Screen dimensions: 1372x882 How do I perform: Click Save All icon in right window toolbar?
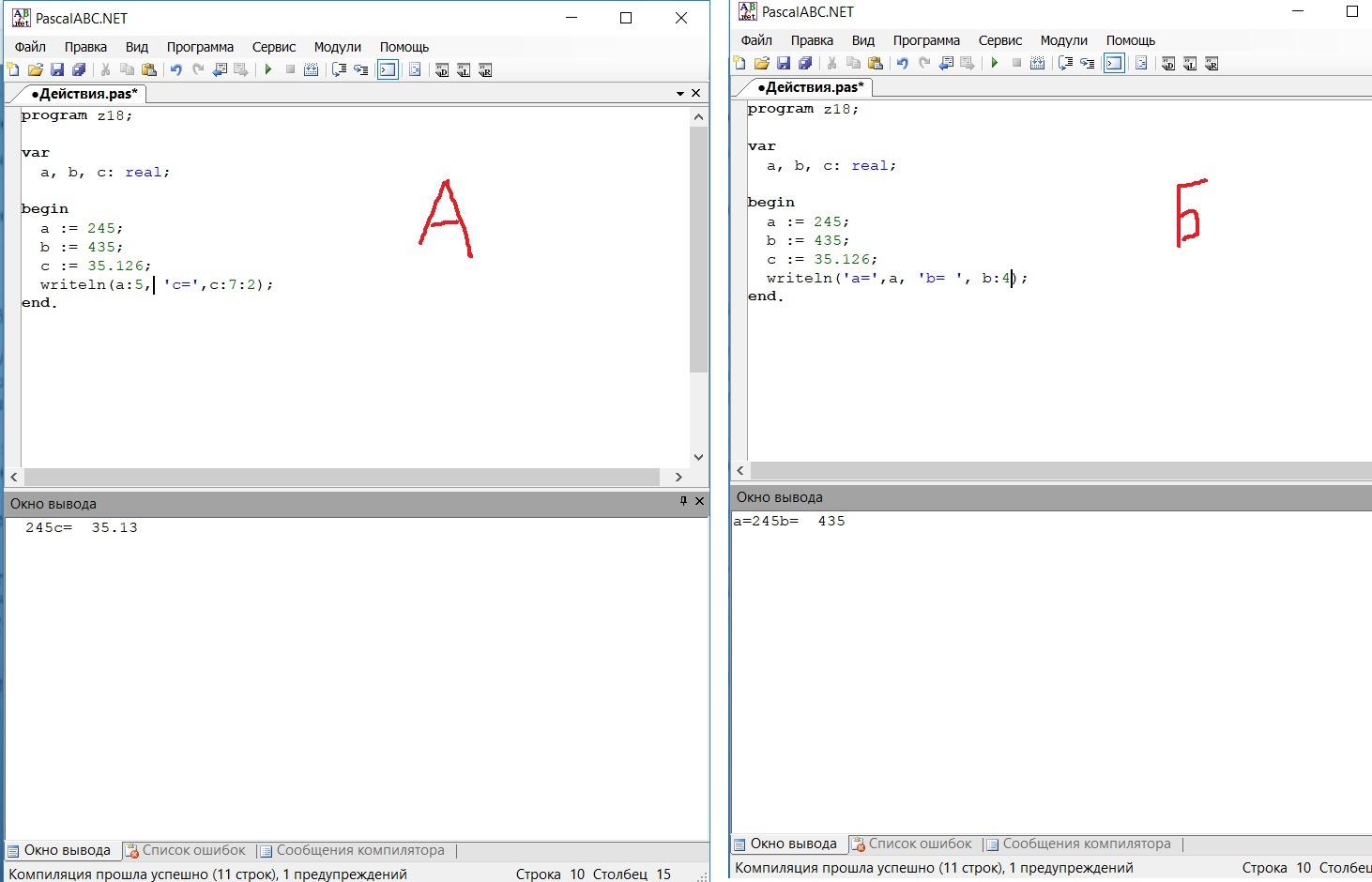pyautogui.click(x=805, y=63)
